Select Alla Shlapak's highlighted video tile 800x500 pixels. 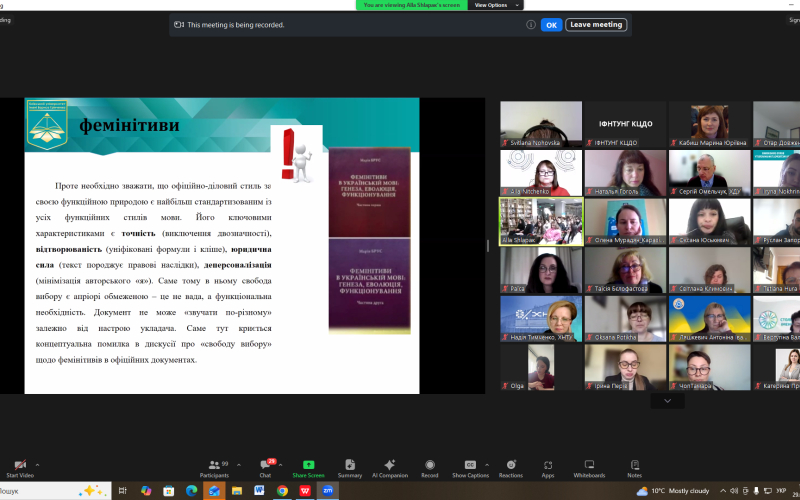pyautogui.click(x=541, y=221)
